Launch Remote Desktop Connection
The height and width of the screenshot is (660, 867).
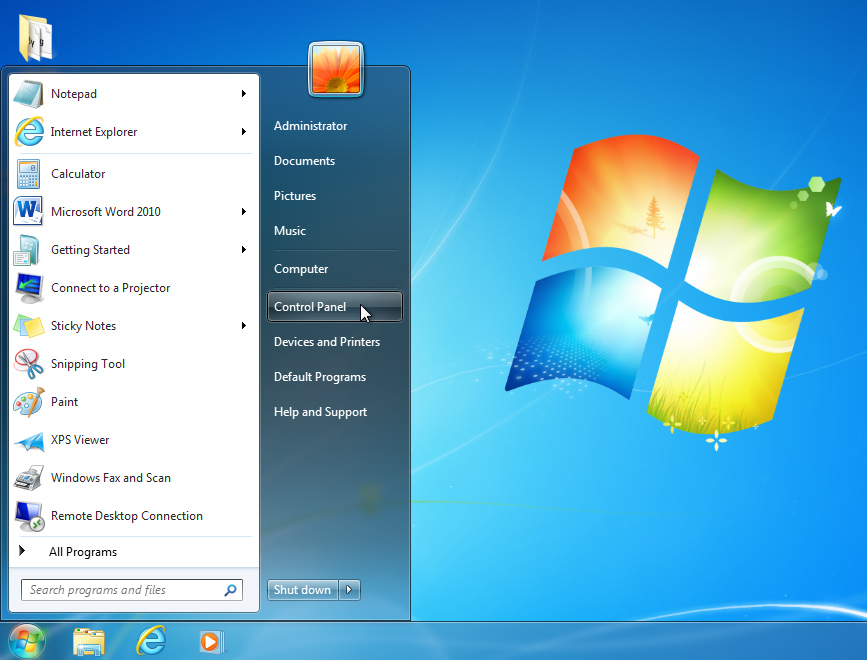click(x=125, y=516)
